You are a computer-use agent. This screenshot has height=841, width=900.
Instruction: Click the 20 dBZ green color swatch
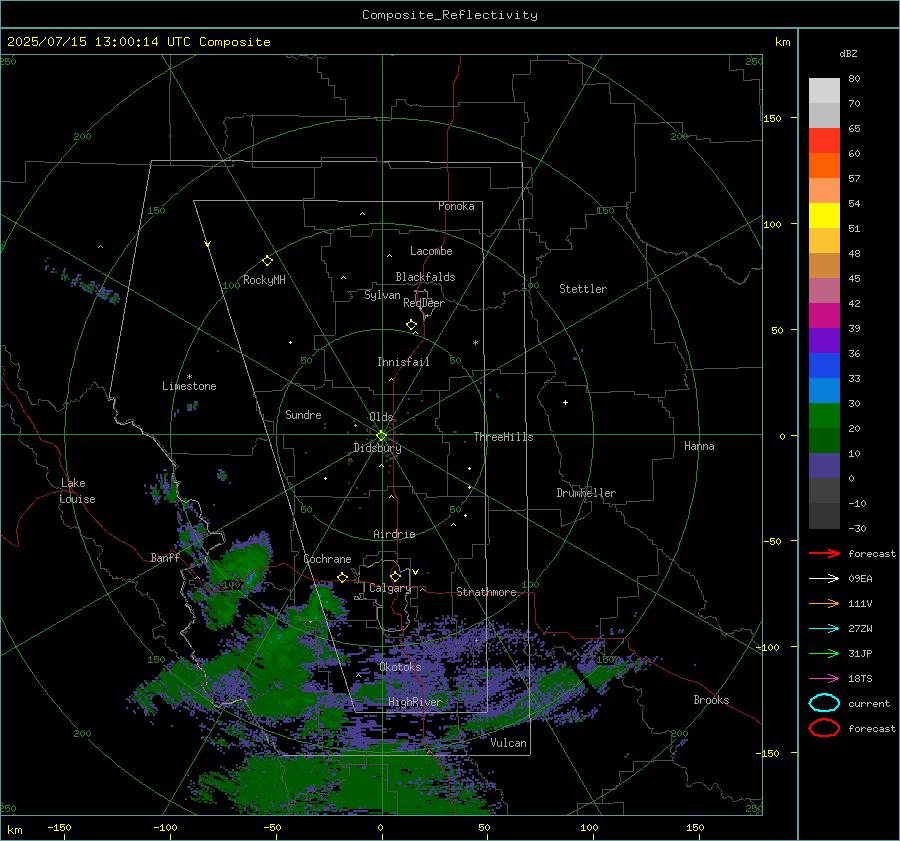click(824, 416)
